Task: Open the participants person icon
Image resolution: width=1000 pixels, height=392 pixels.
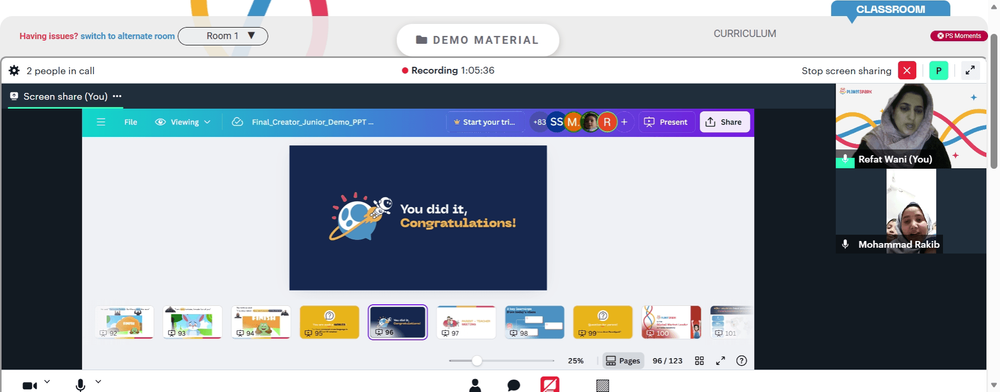Action: point(475,385)
